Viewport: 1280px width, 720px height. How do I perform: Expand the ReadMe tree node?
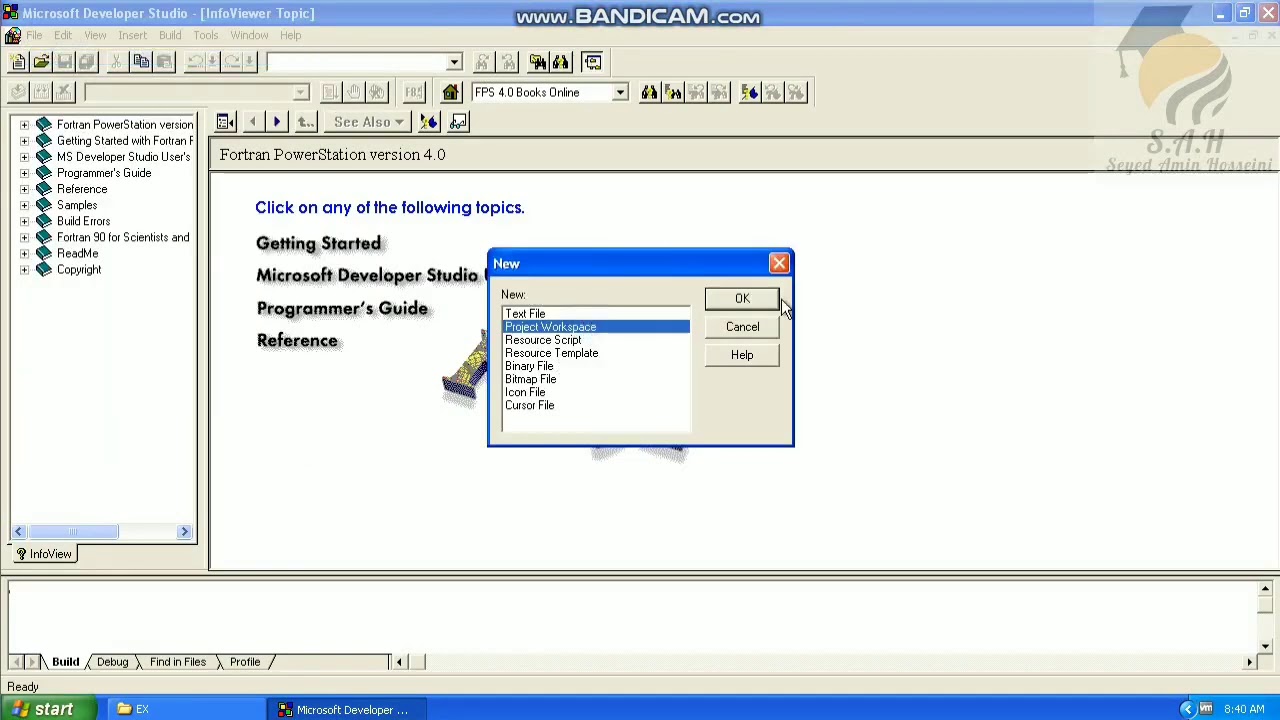pos(24,253)
